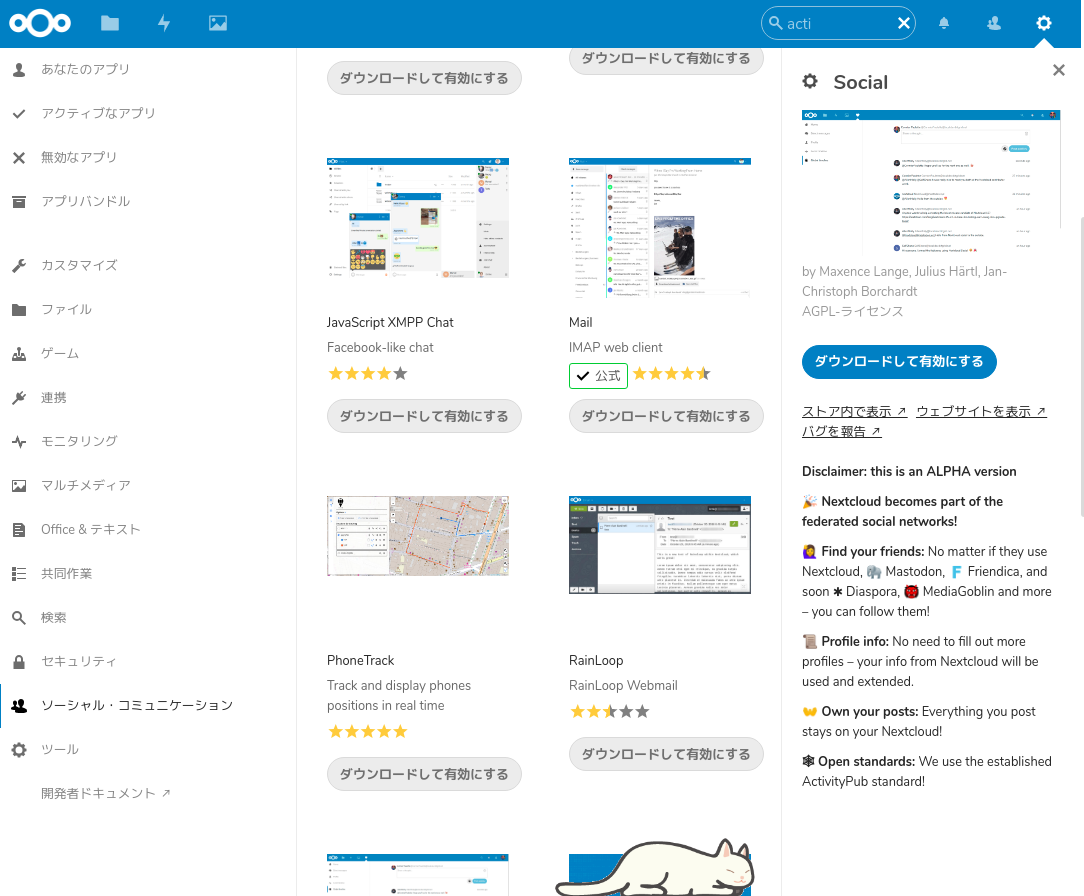Viewport: 1084px width, 896px height.
Task: Open the settings gear menu
Action: pos(1044,24)
